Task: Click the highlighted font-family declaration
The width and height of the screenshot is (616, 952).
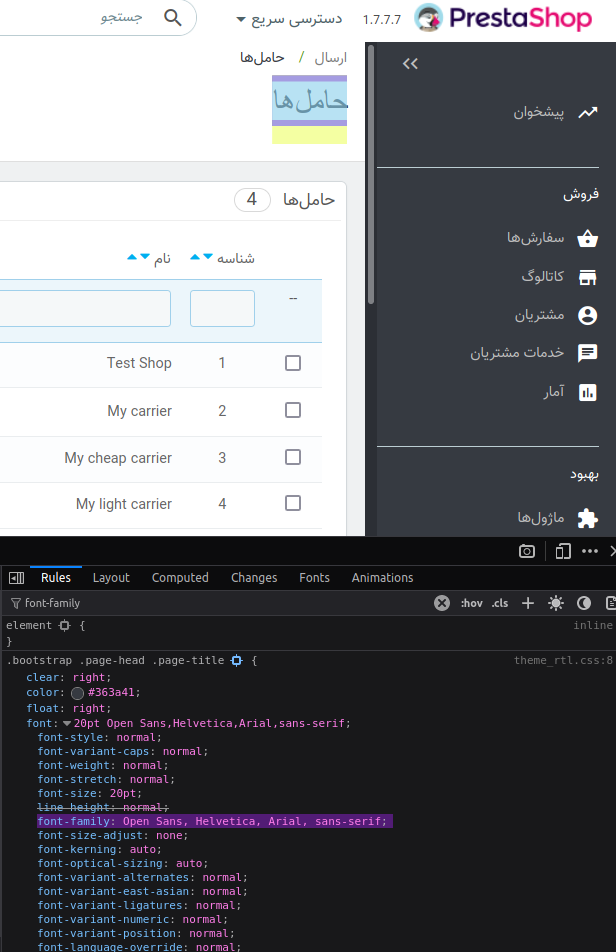Action: coord(215,821)
